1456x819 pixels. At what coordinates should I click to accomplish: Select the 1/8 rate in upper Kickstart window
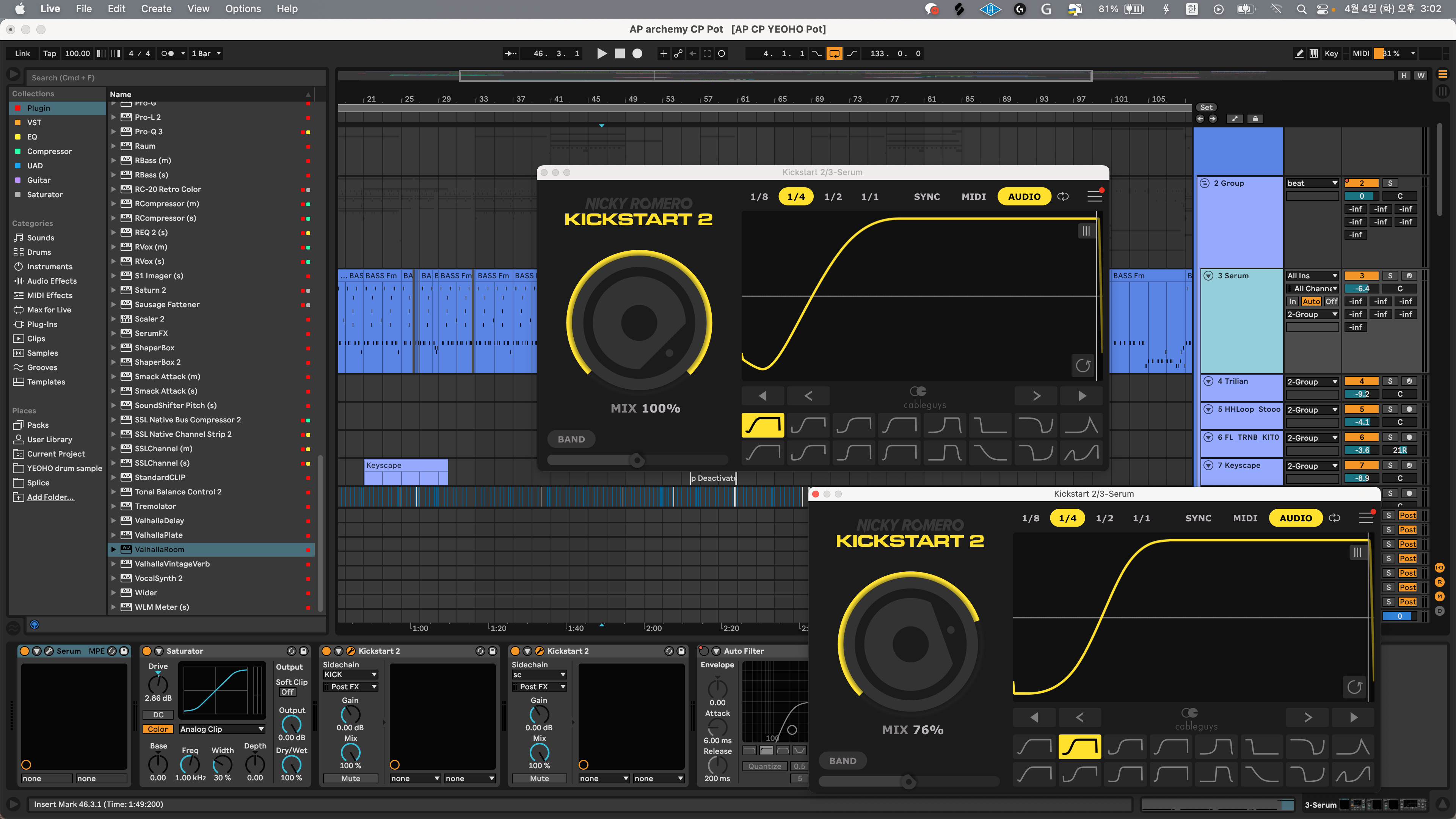[x=759, y=197]
